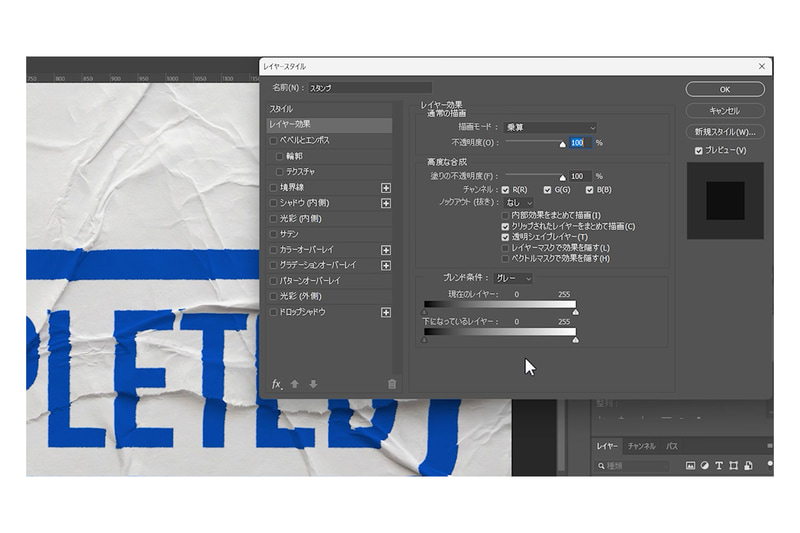Enable ベベルとエンボス checkbox
Image resolution: width=800 pixels, height=533 pixels.
273,140
